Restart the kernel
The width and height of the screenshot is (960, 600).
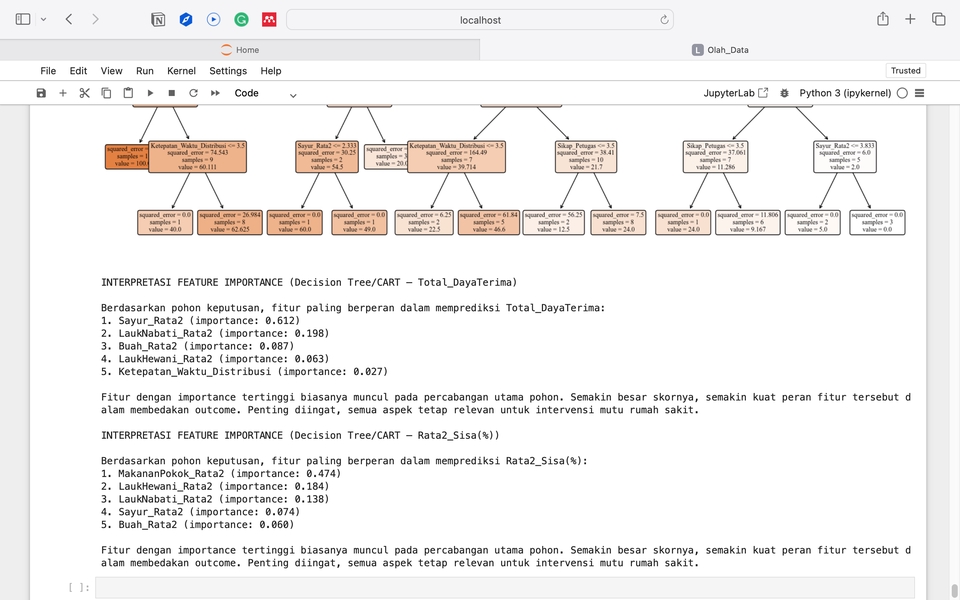click(x=193, y=93)
